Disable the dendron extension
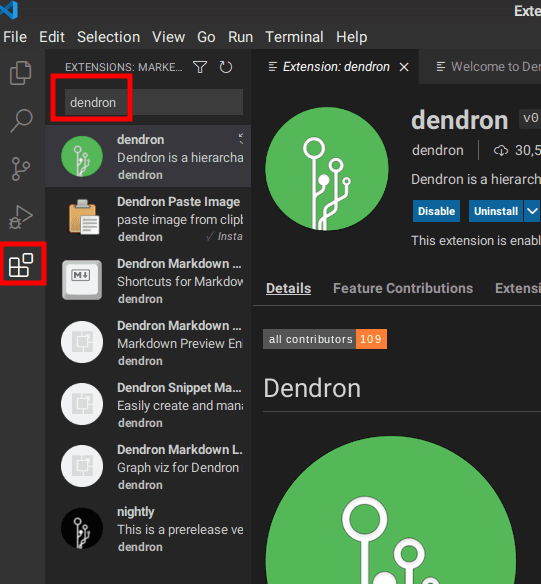This screenshot has height=584, width=541. (x=436, y=211)
